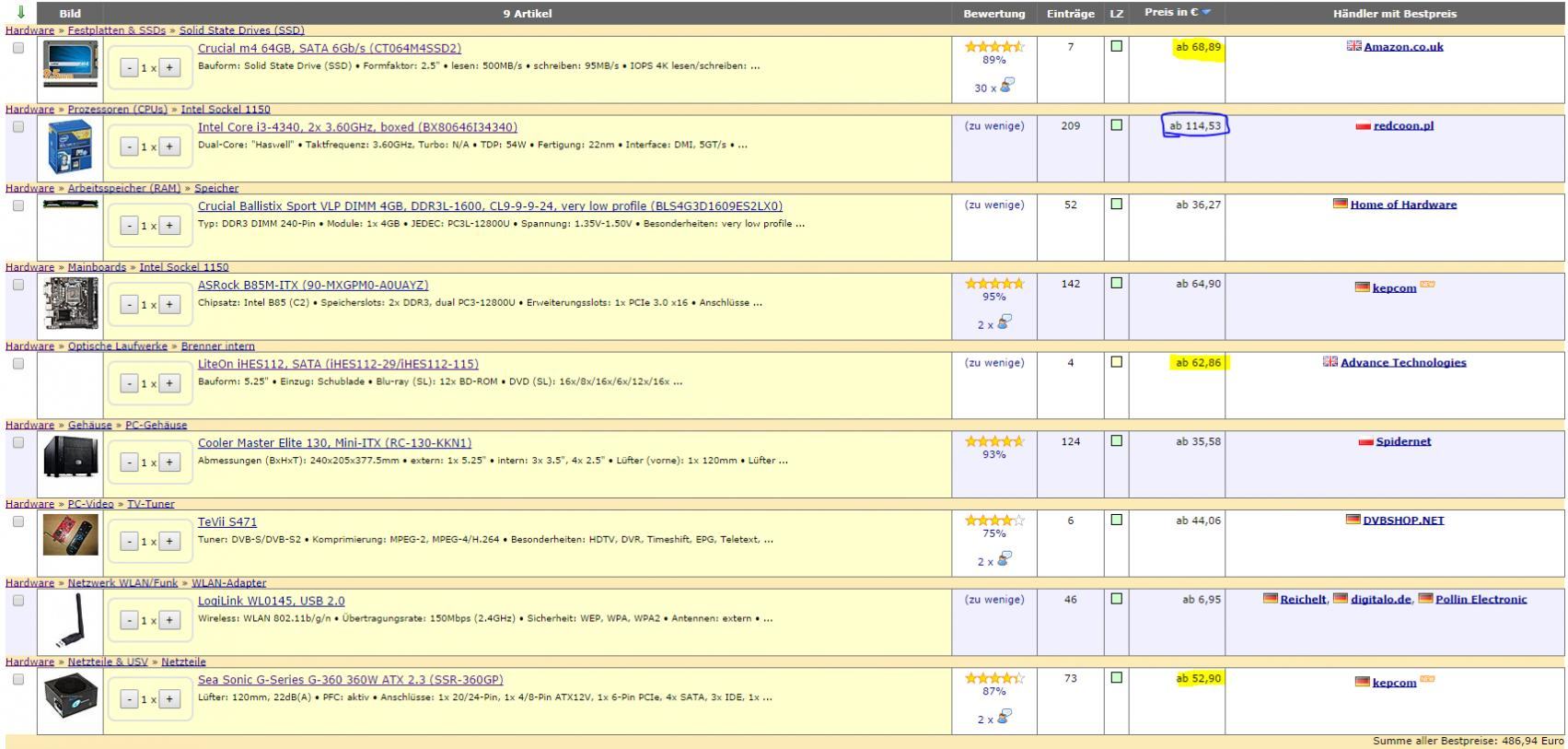Click the UK flag beside Advance Technologies

pos(1330,362)
